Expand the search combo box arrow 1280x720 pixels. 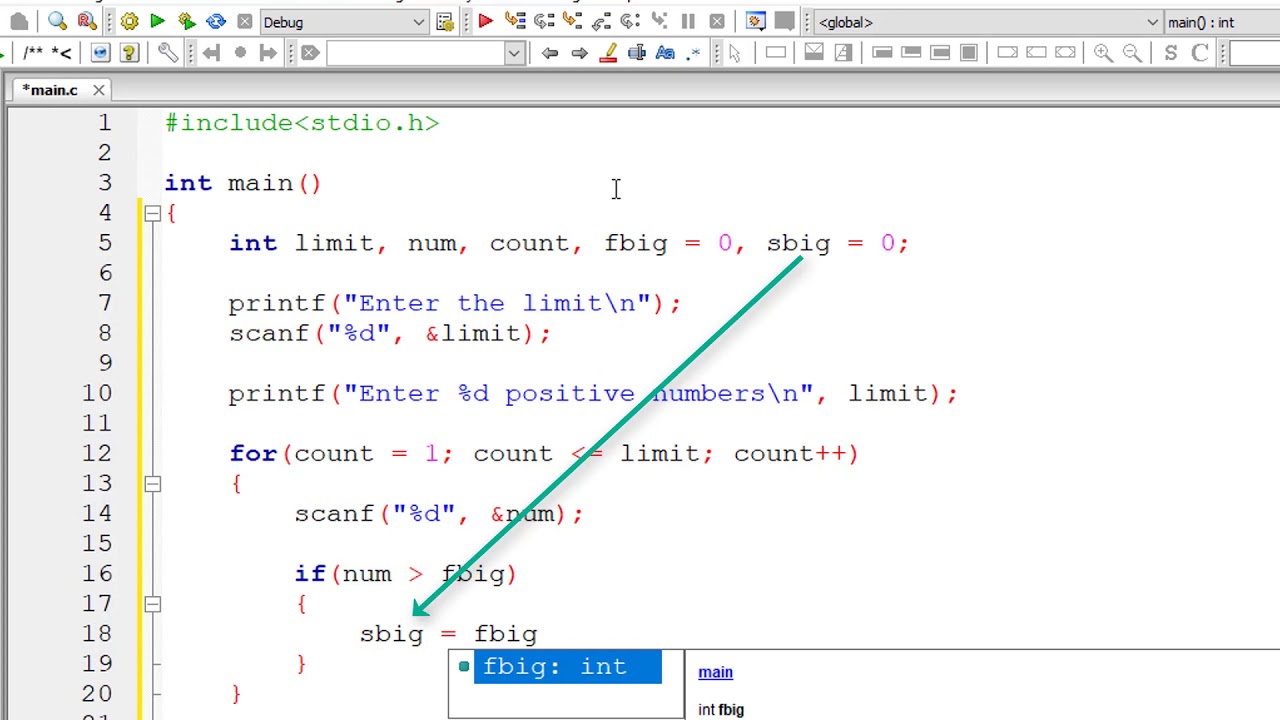(514, 53)
